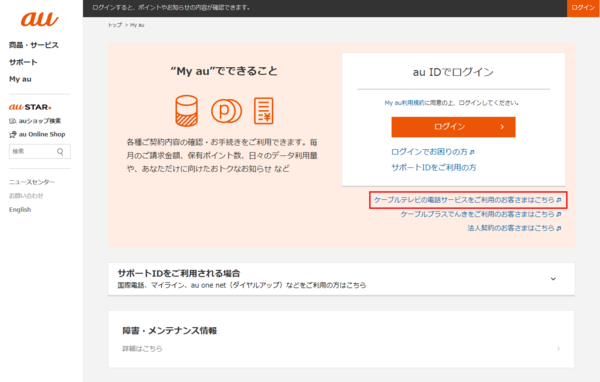Select サポート in the side menu
This screenshot has height=382, width=600.
[23, 62]
